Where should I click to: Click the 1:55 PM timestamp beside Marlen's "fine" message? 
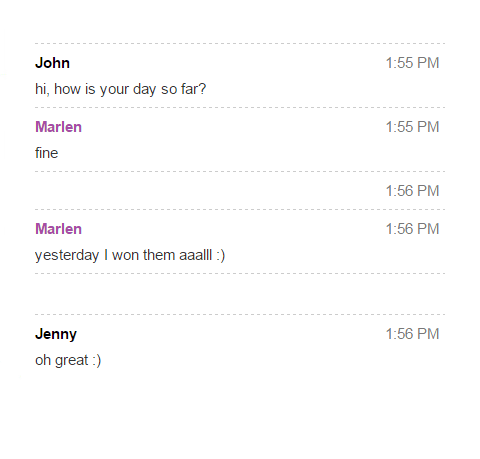point(412,127)
